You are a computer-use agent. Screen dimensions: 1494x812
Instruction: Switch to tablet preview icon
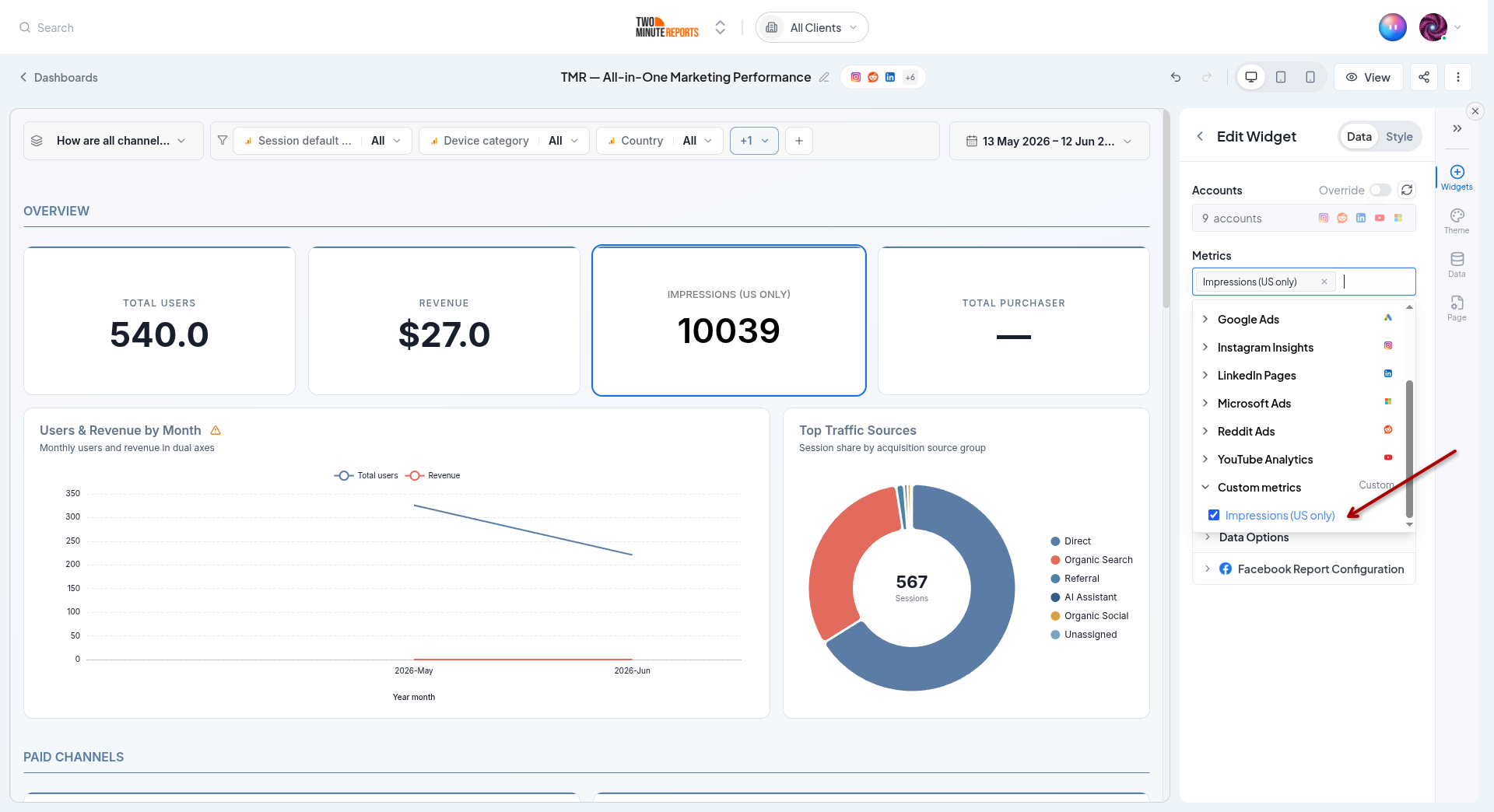pyautogui.click(x=1281, y=77)
